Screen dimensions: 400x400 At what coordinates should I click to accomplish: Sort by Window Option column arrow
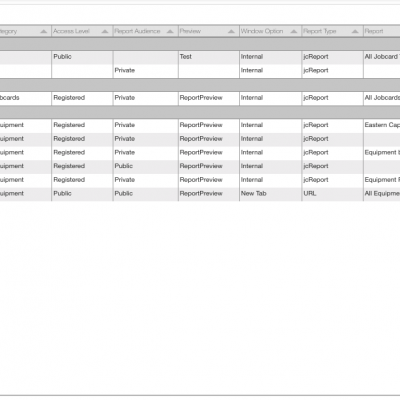point(294,31)
